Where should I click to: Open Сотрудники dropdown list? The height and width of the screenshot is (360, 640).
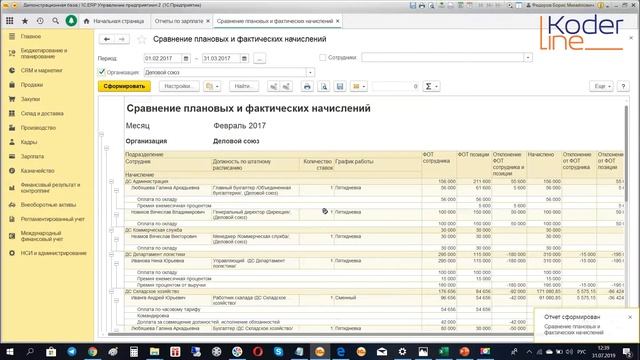click(528, 58)
